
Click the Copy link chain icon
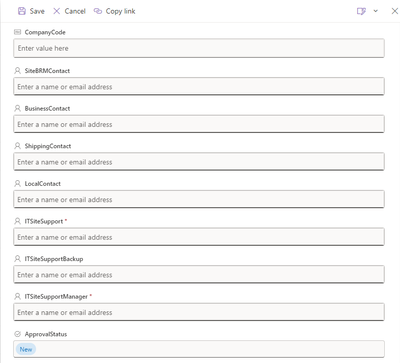(x=98, y=11)
